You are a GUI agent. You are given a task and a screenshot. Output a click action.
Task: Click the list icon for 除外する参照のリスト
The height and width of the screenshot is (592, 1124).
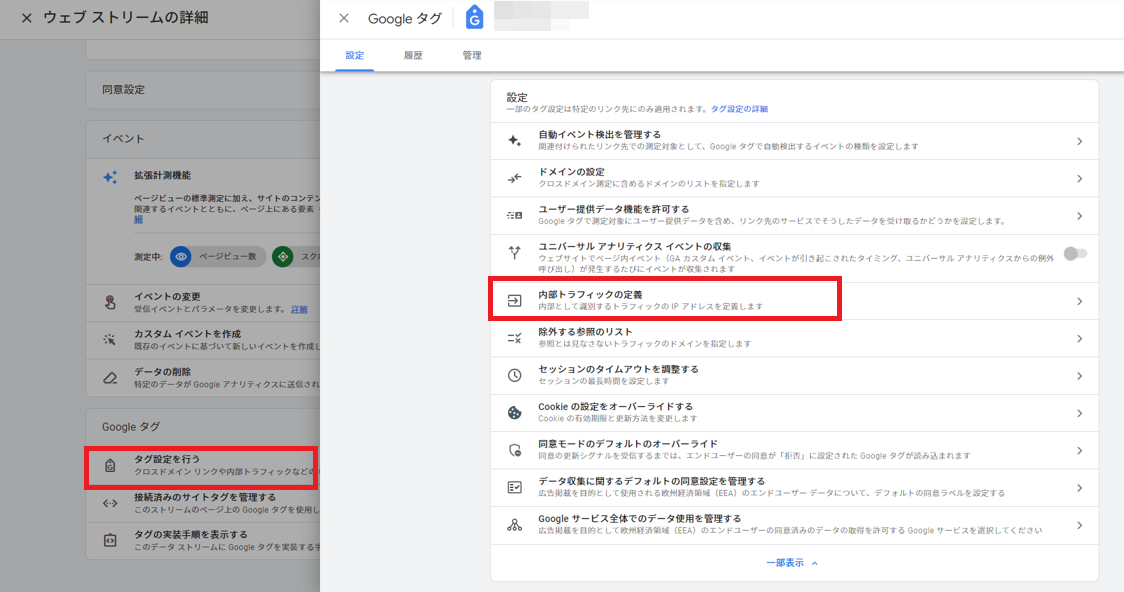514,338
